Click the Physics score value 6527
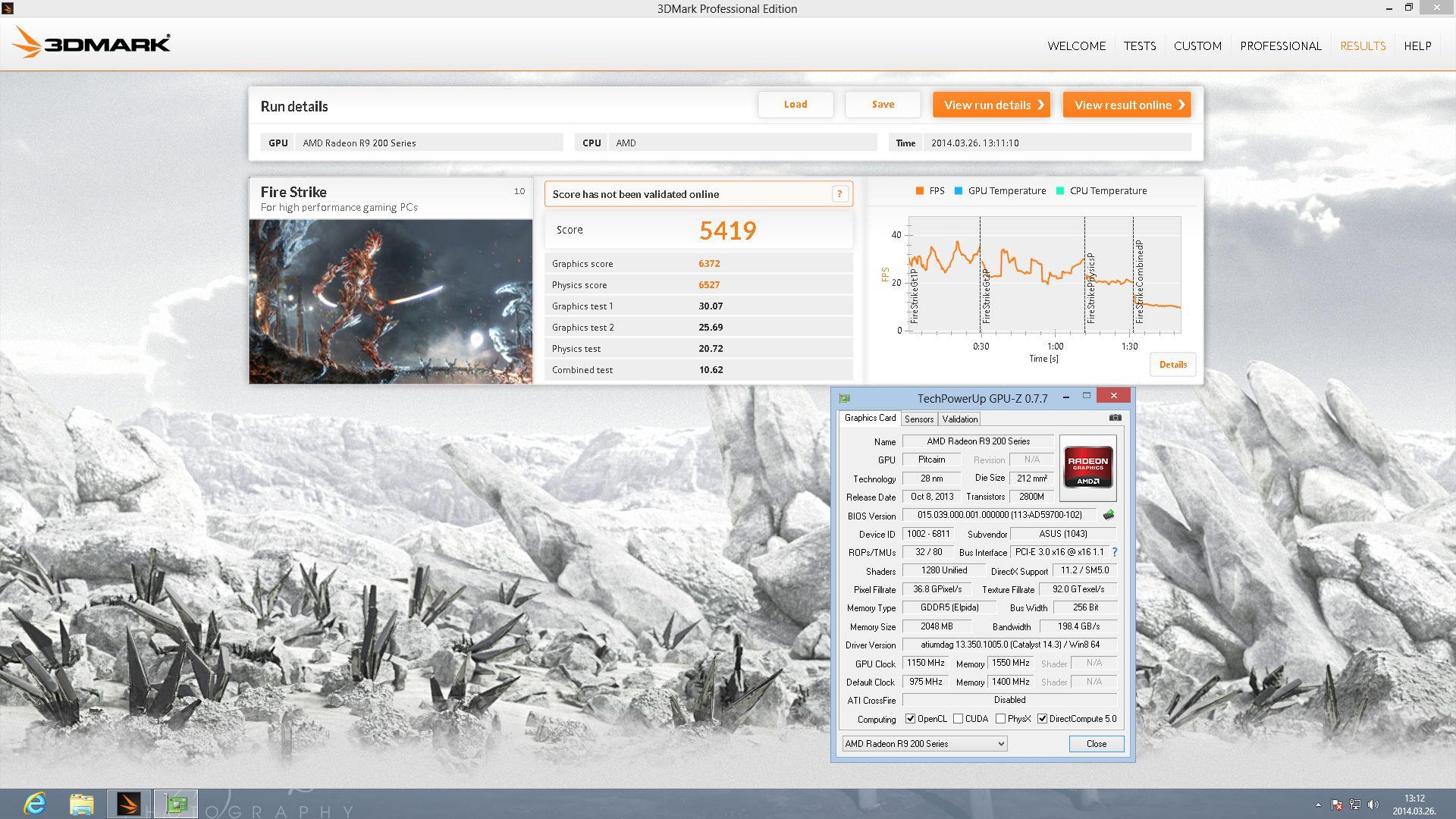Screen dimensions: 1456x819 click(x=709, y=285)
